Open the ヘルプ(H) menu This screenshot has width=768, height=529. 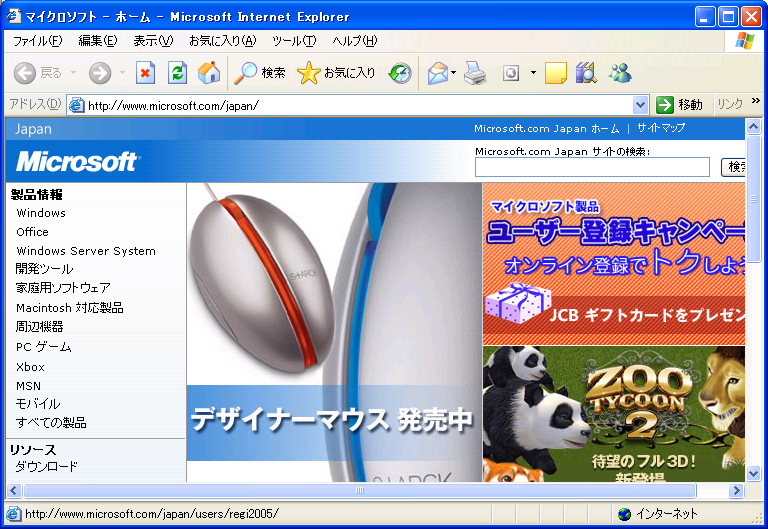point(355,41)
